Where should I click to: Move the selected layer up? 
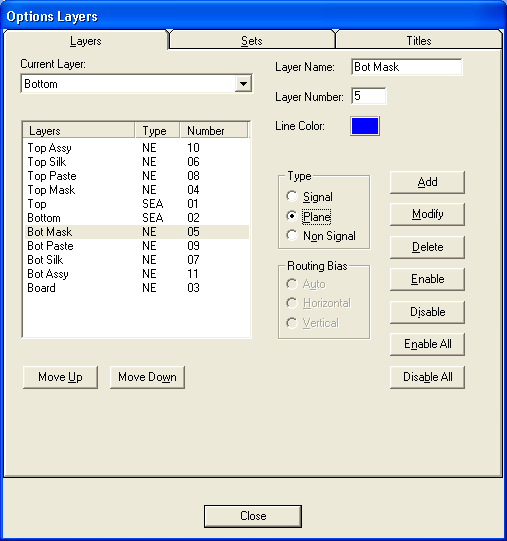[60, 377]
